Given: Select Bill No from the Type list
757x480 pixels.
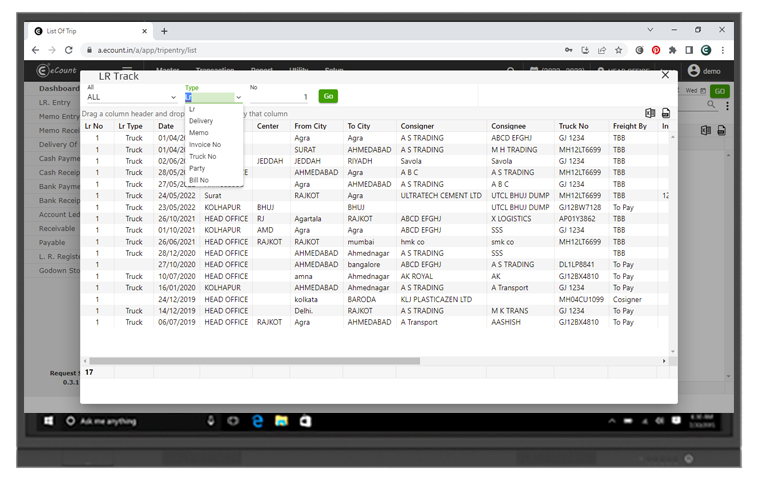Looking at the screenshot, I should 199,180.
